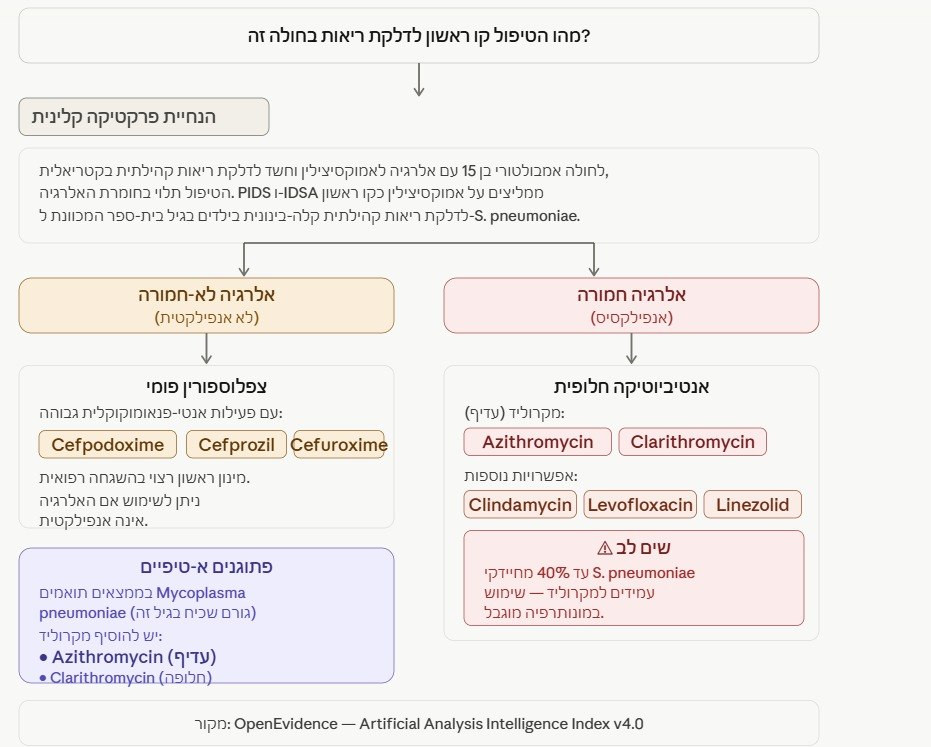
Task: Select the Cefpodoxime chip
Action: pos(107,445)
